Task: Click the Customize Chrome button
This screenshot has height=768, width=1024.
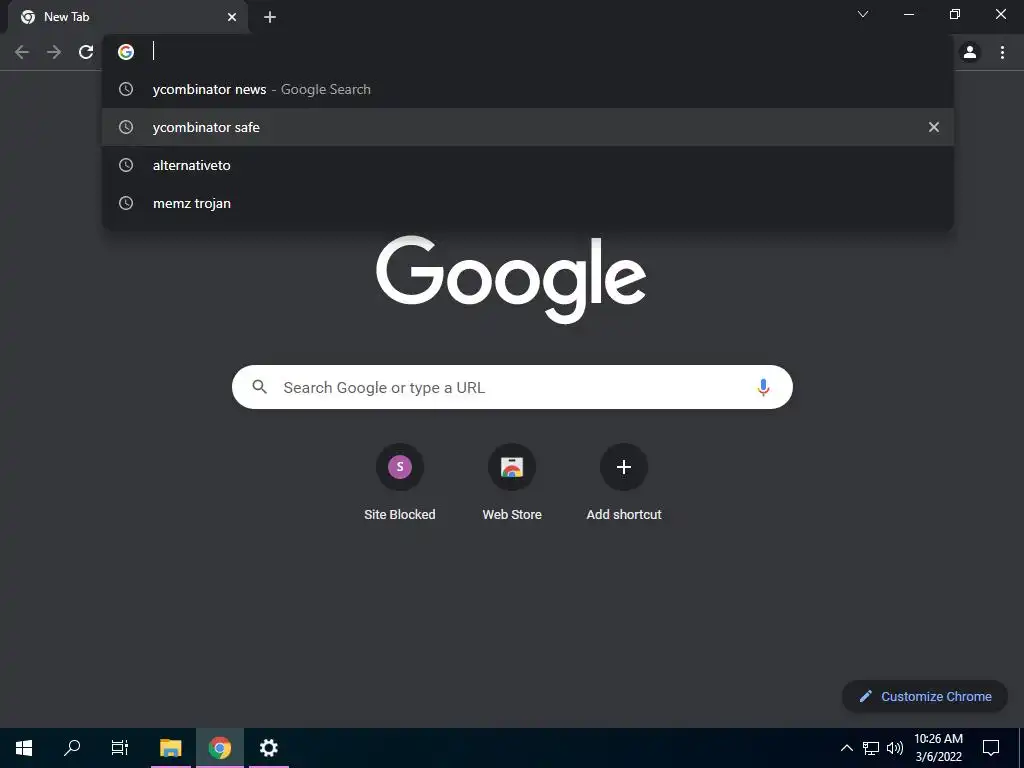Action: [x=925, y=696]
